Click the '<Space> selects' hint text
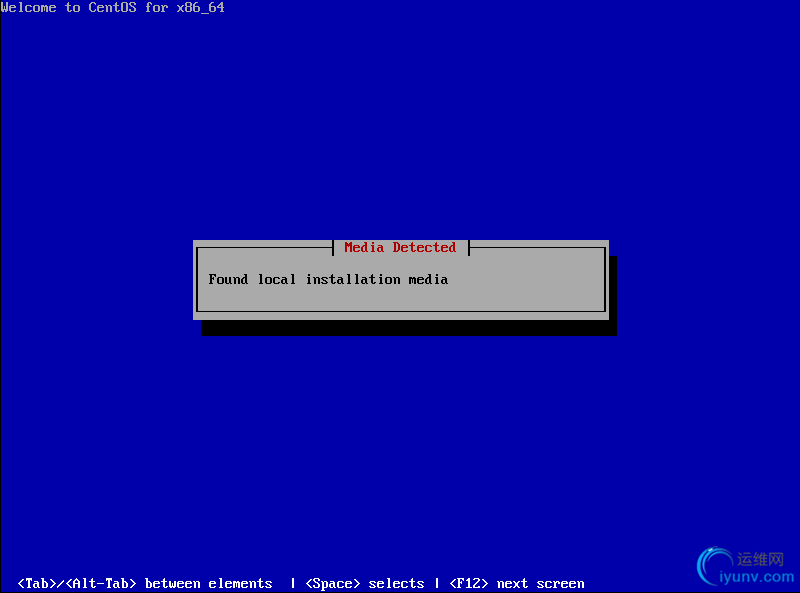800x593 pixels. pos(365,583)
